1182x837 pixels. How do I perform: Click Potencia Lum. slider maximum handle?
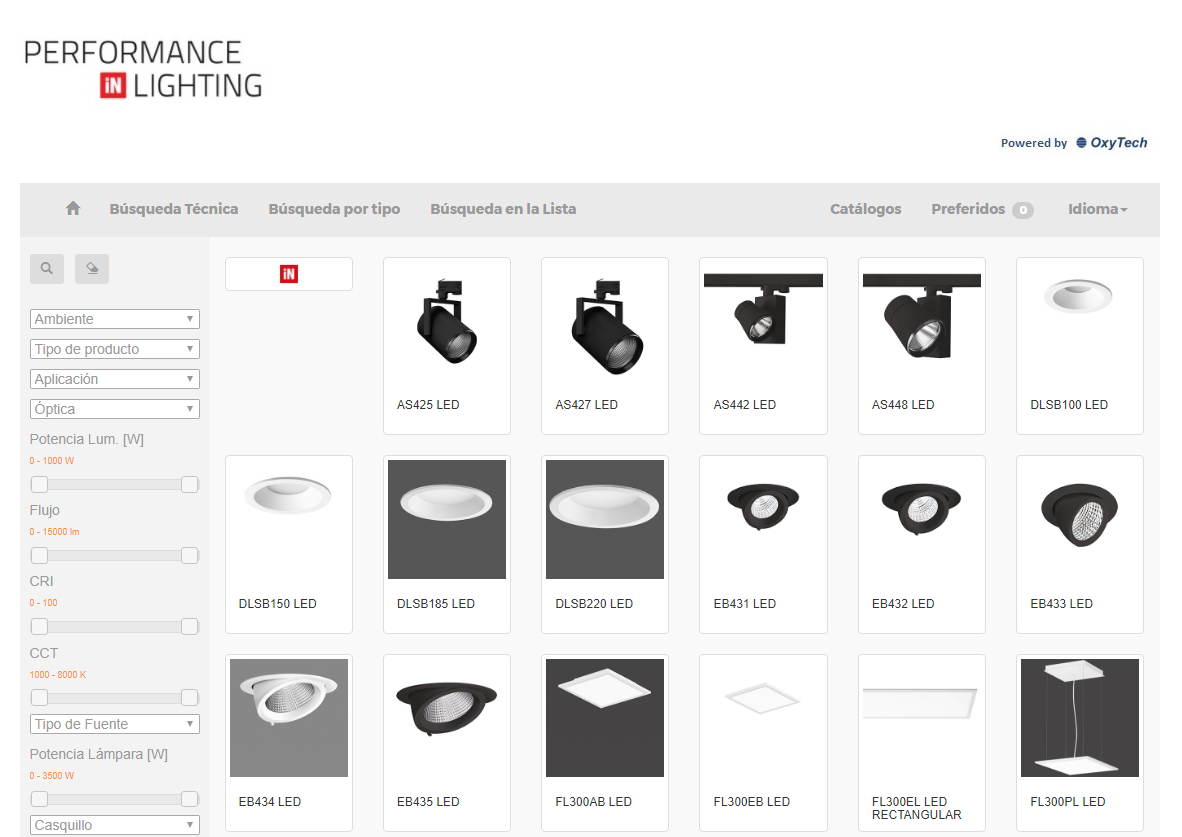[x=190, y=484]
